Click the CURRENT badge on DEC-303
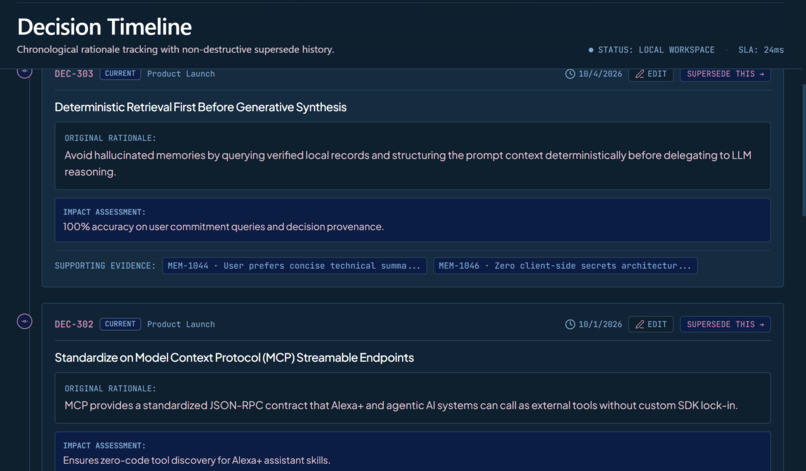 coord(120,74)
